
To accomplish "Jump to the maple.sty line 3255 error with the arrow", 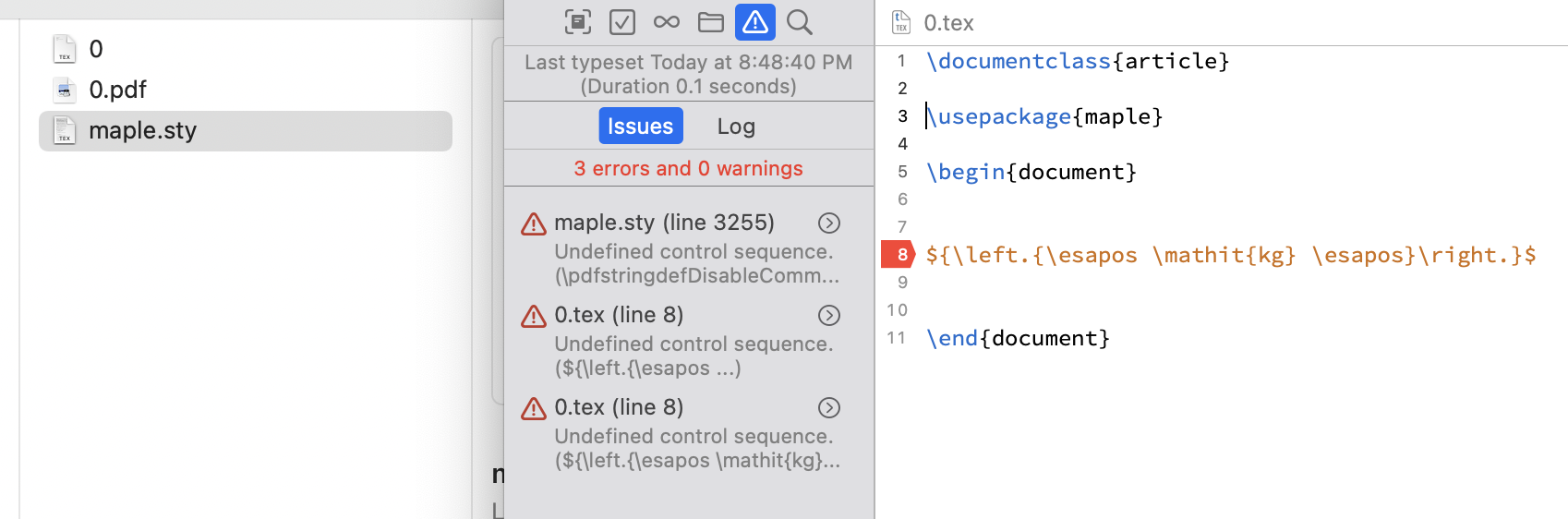I will [829, 223].
